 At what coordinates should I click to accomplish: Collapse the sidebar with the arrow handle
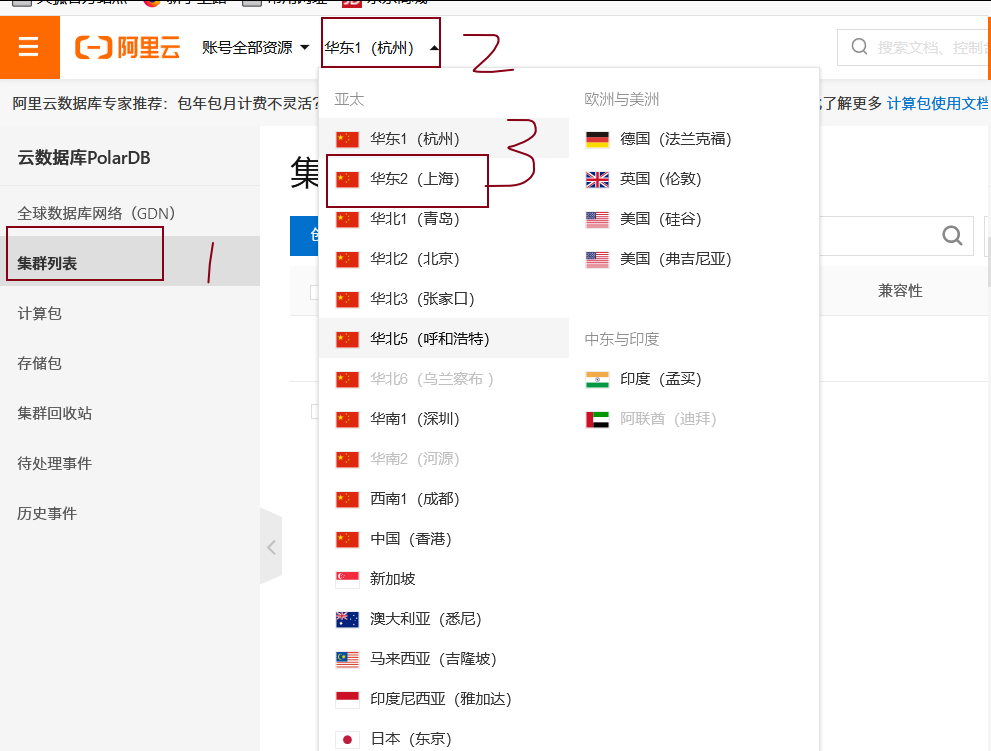click(271, 547)
